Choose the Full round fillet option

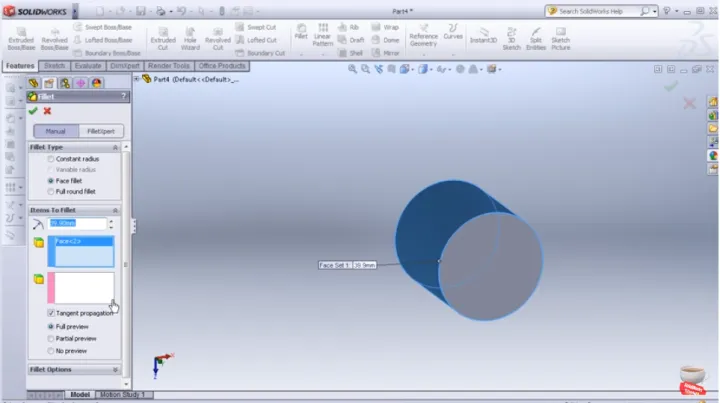pyautogui.click(x=51, y=190)
